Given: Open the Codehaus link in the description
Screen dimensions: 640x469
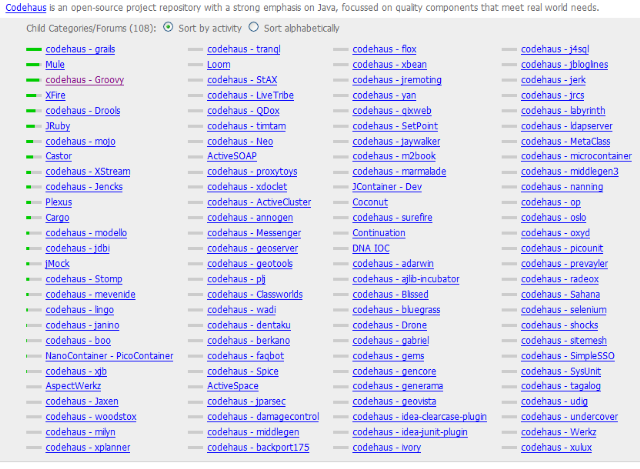Looking at the screenshot, I should click(26, 8).
